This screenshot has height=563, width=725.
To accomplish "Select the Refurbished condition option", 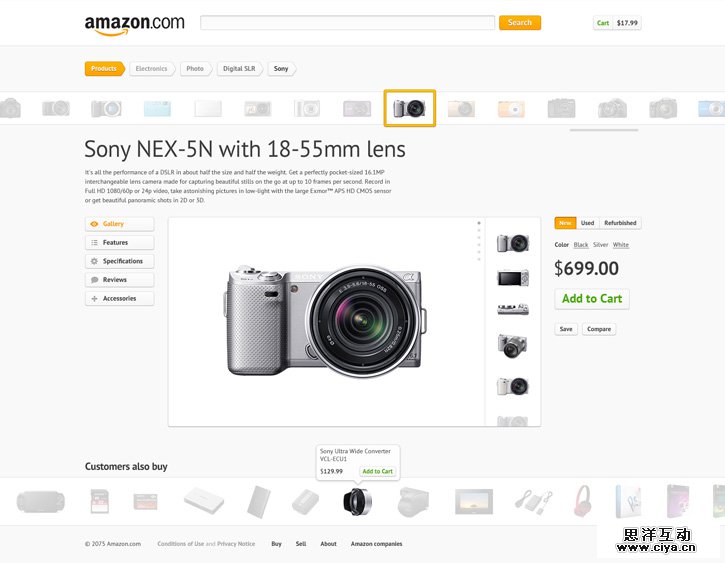I will point(620,223).
